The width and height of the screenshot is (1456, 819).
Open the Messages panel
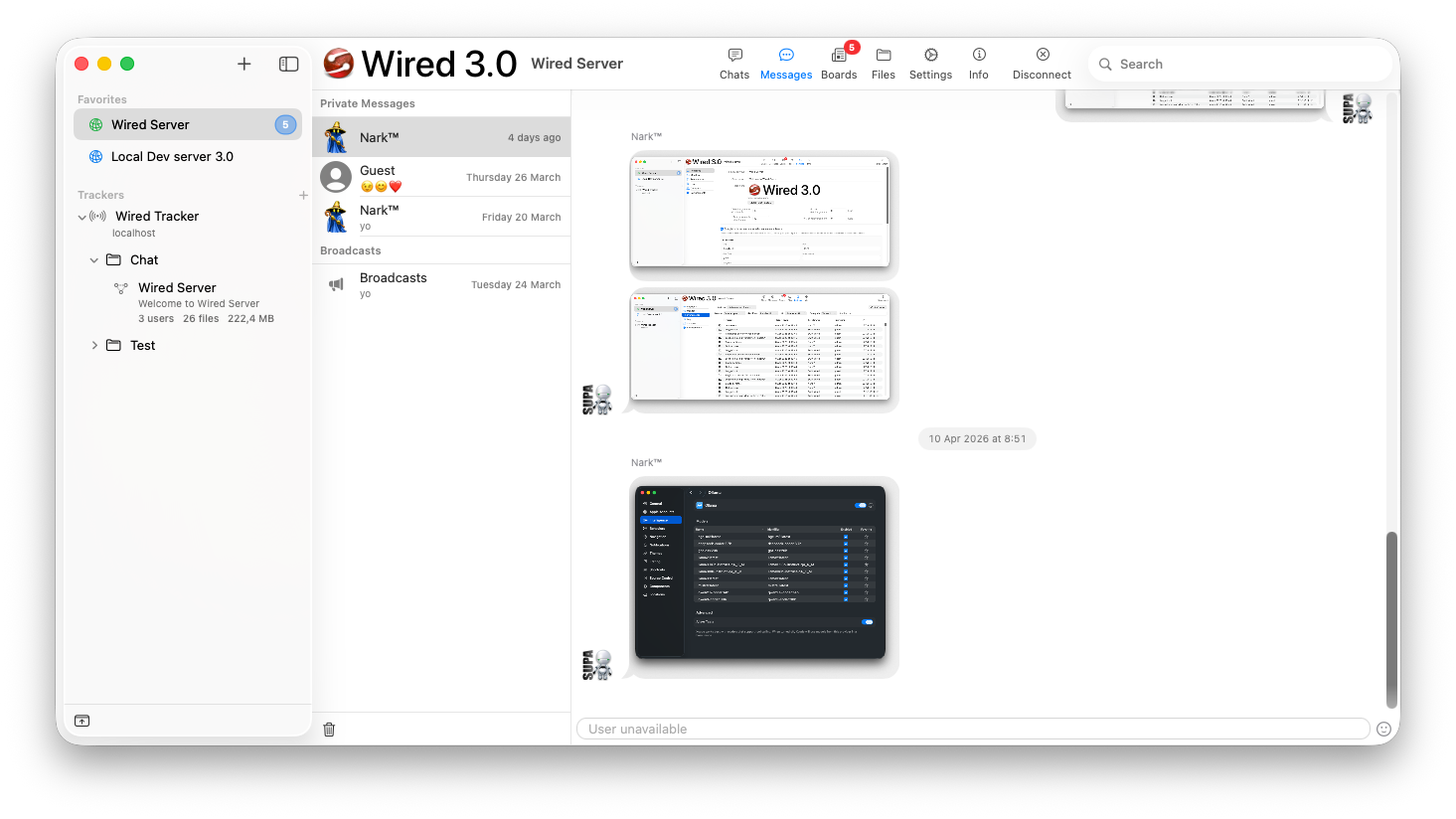[x=785, y=63]
